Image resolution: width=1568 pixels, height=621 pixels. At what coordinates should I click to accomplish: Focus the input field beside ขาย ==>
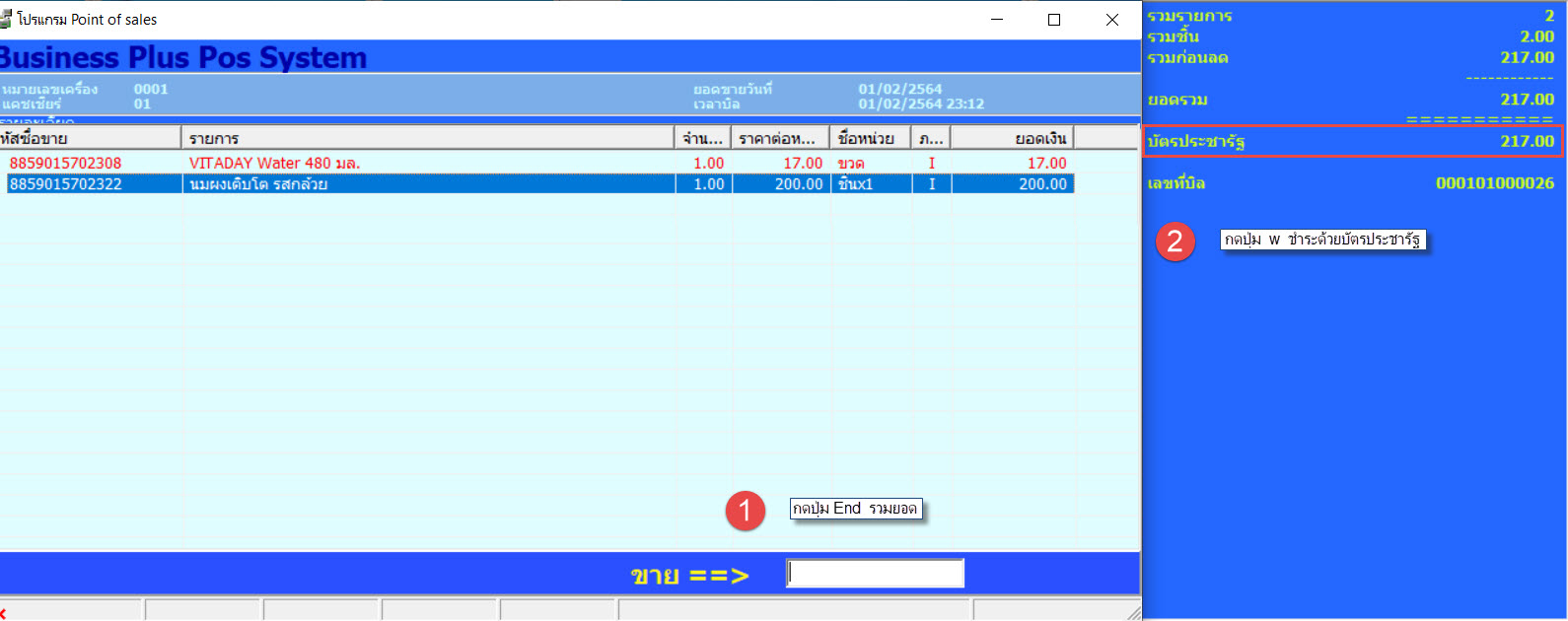click(x=875, y=574)
